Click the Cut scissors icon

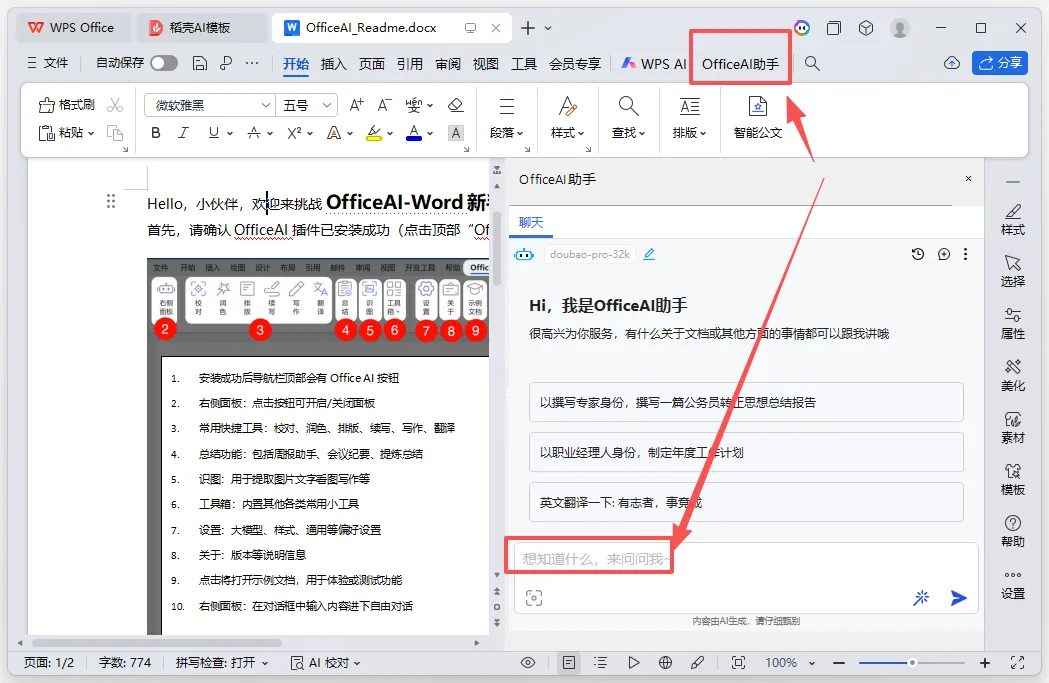[115, 105]
